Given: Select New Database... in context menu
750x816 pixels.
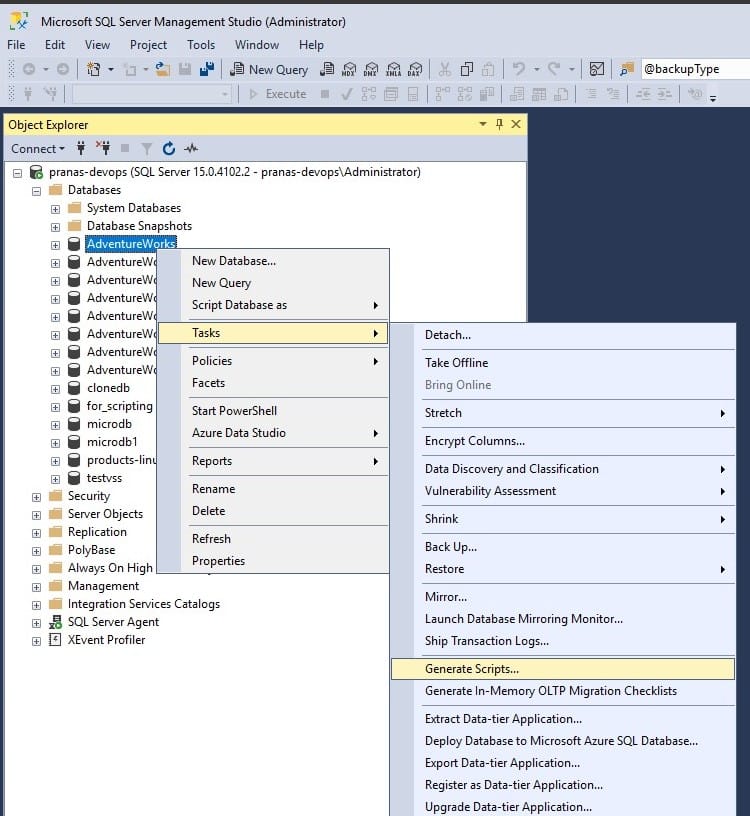Looking at the screenshot, I should pyautogui.click(x=273, y=261).
